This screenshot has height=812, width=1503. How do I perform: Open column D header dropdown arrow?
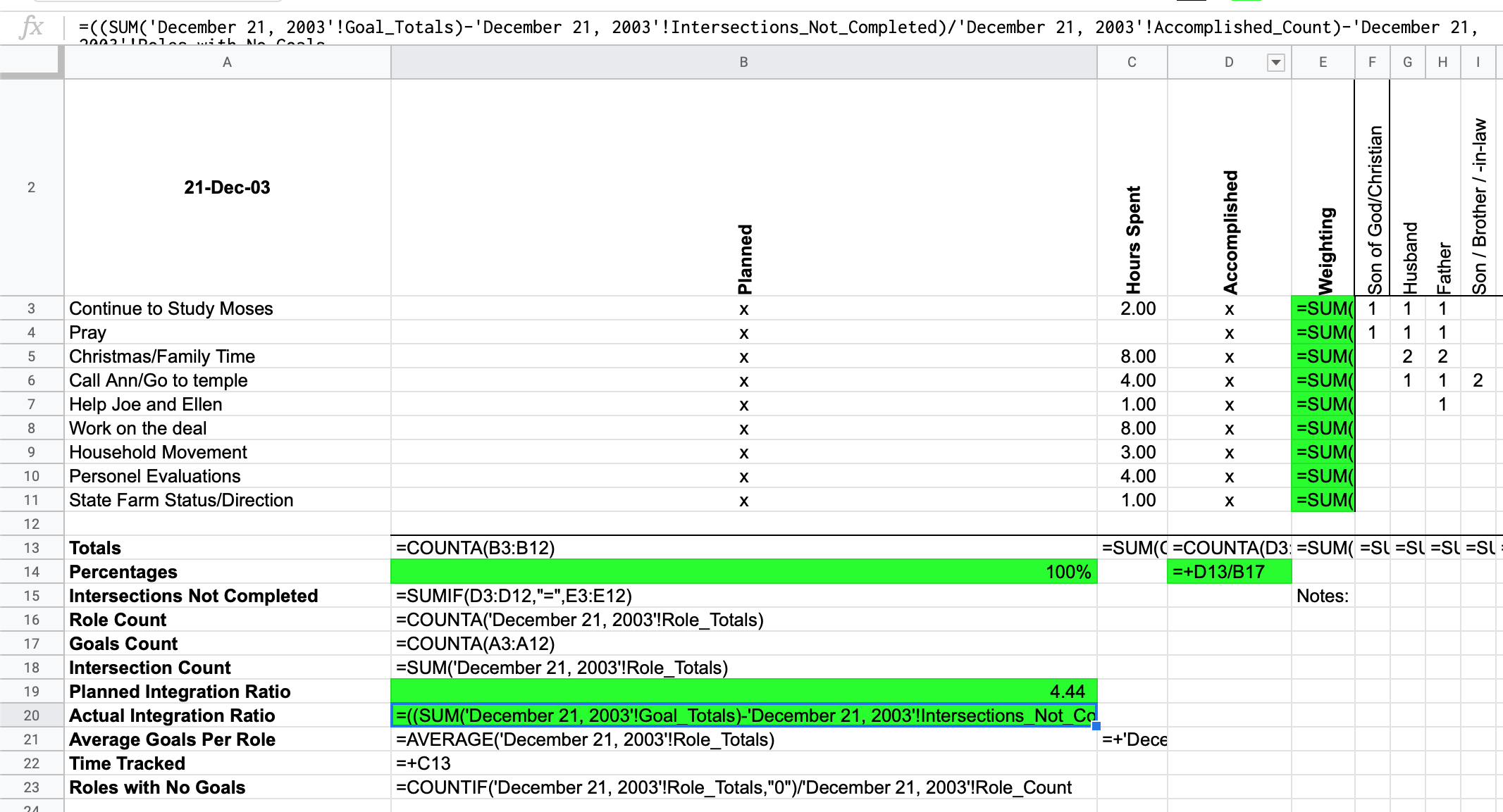1275,63
